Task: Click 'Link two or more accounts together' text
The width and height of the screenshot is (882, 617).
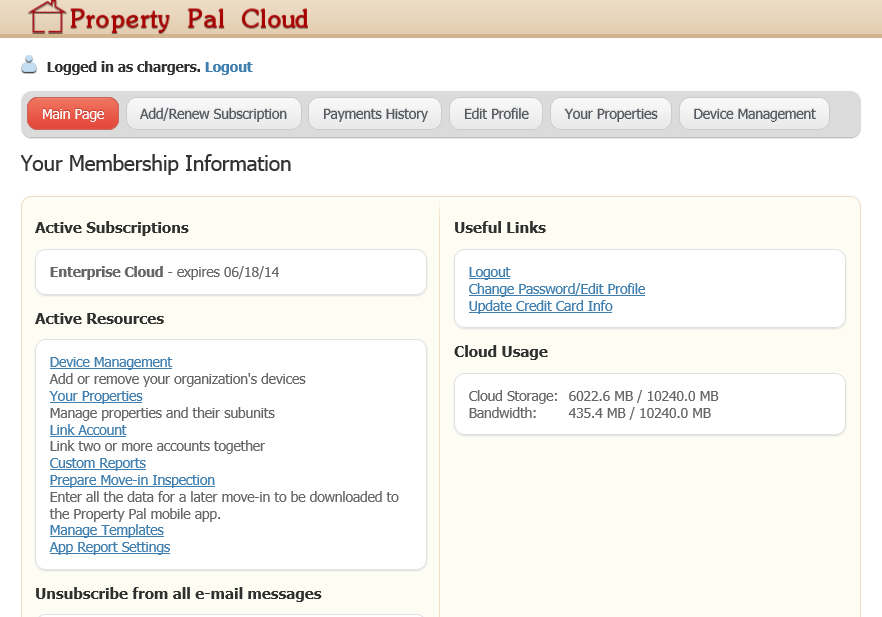Action: pos(157,446)
